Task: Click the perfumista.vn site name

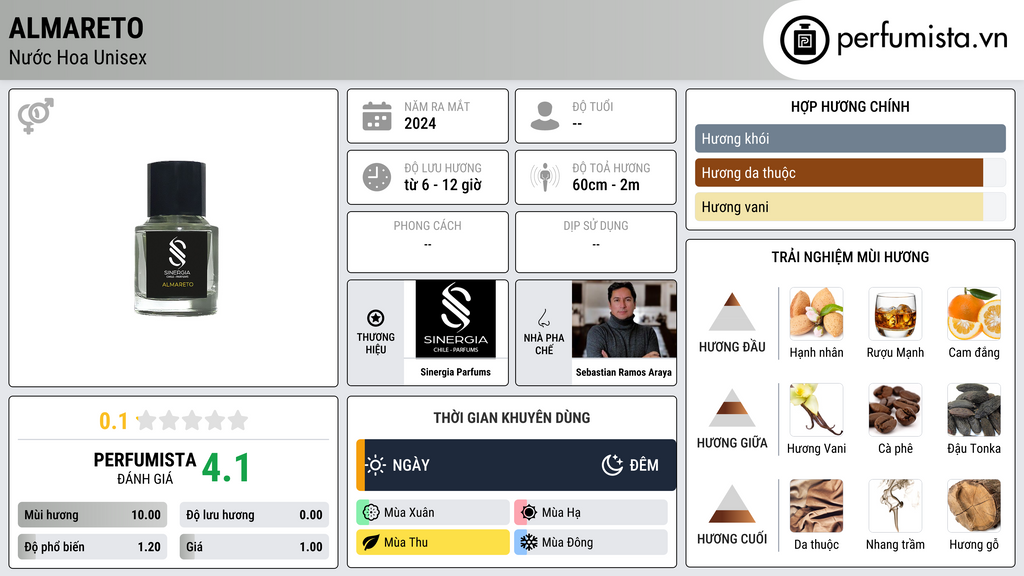Action: (x=922, y=38)
